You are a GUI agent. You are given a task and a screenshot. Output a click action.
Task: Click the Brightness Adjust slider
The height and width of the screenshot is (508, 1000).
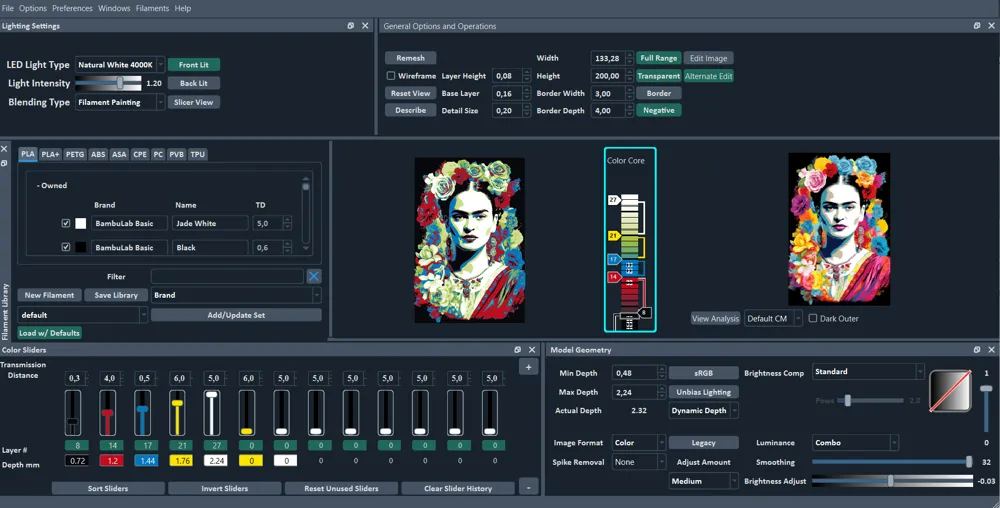[892, 481]
